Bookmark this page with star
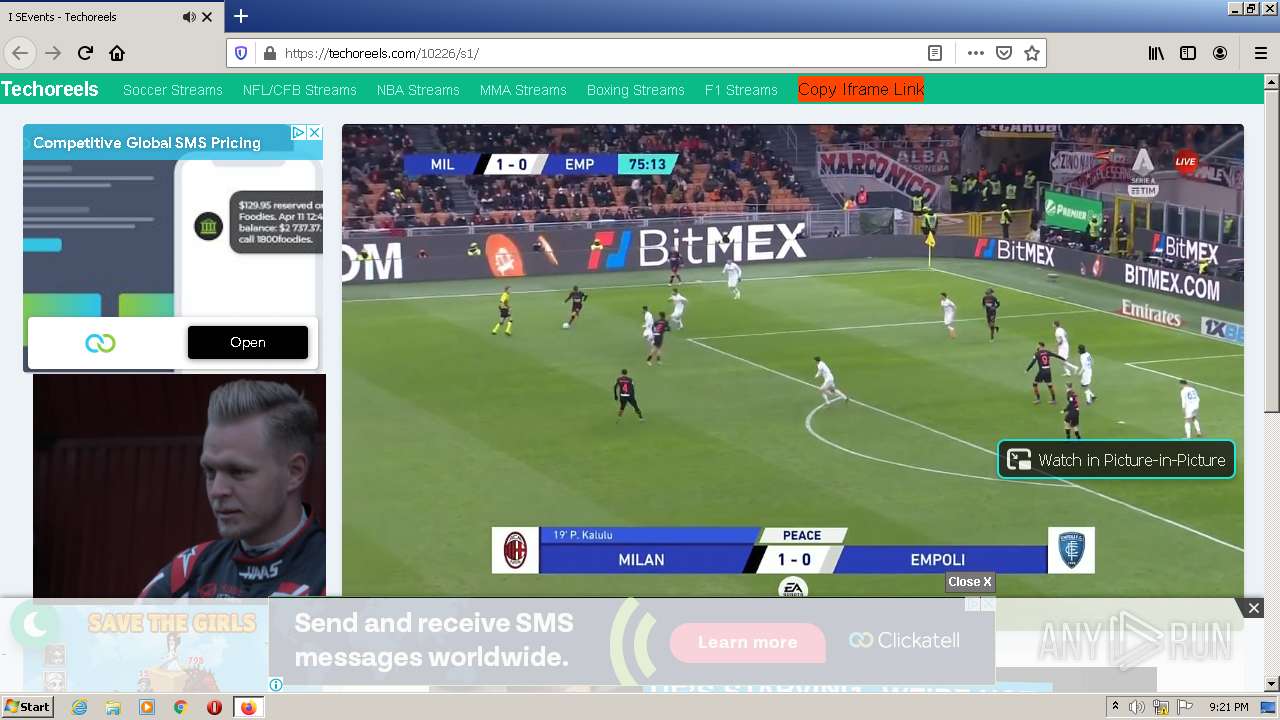Image resolution: width=1280 pixels, height=720 pixels. (1032, 53)
